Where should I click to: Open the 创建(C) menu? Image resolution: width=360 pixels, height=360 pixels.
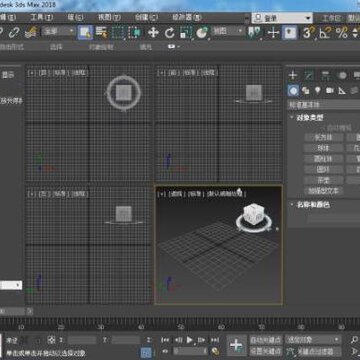(146, 17)
